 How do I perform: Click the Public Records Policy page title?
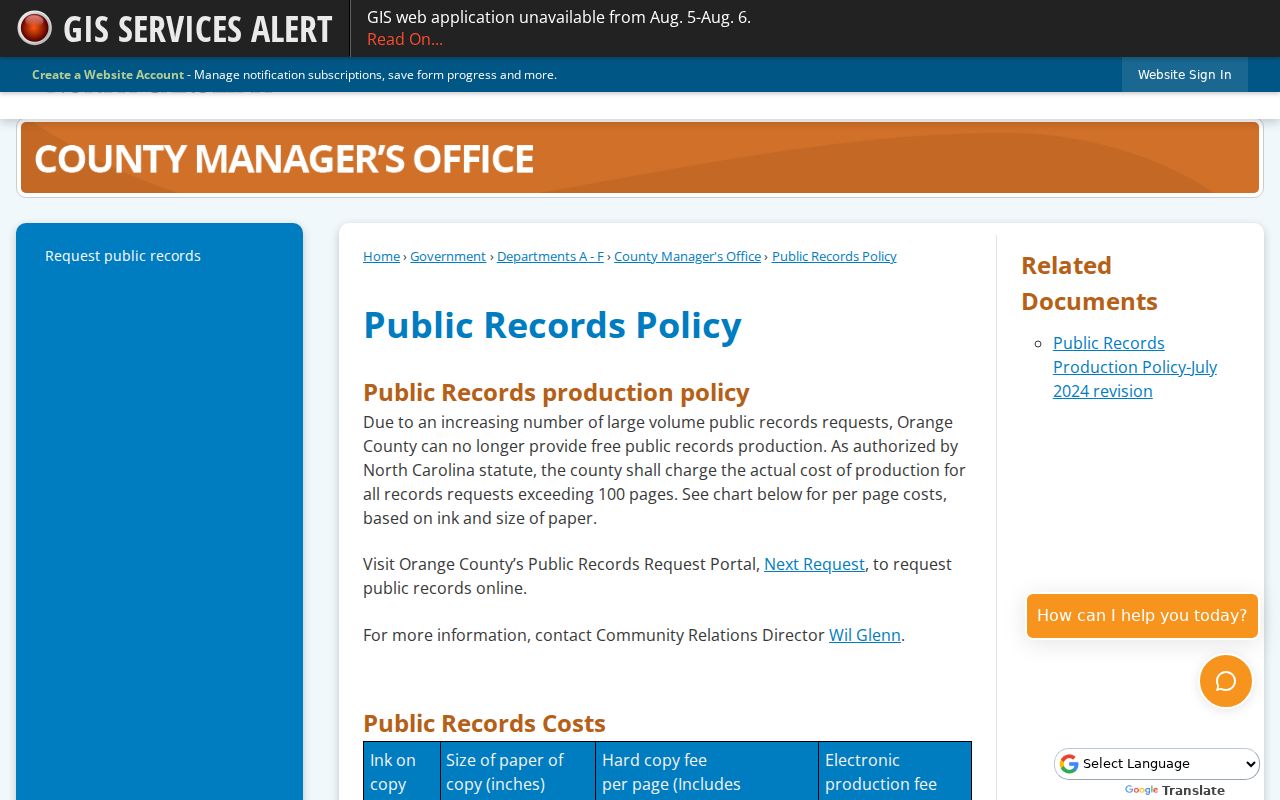pyautogui.click(x=552, y=325)
